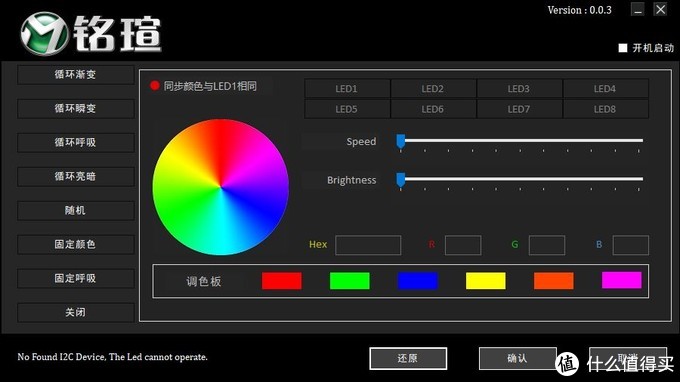Choose the green palette swatch
The image size is (680, 382).
coord(350,281)
